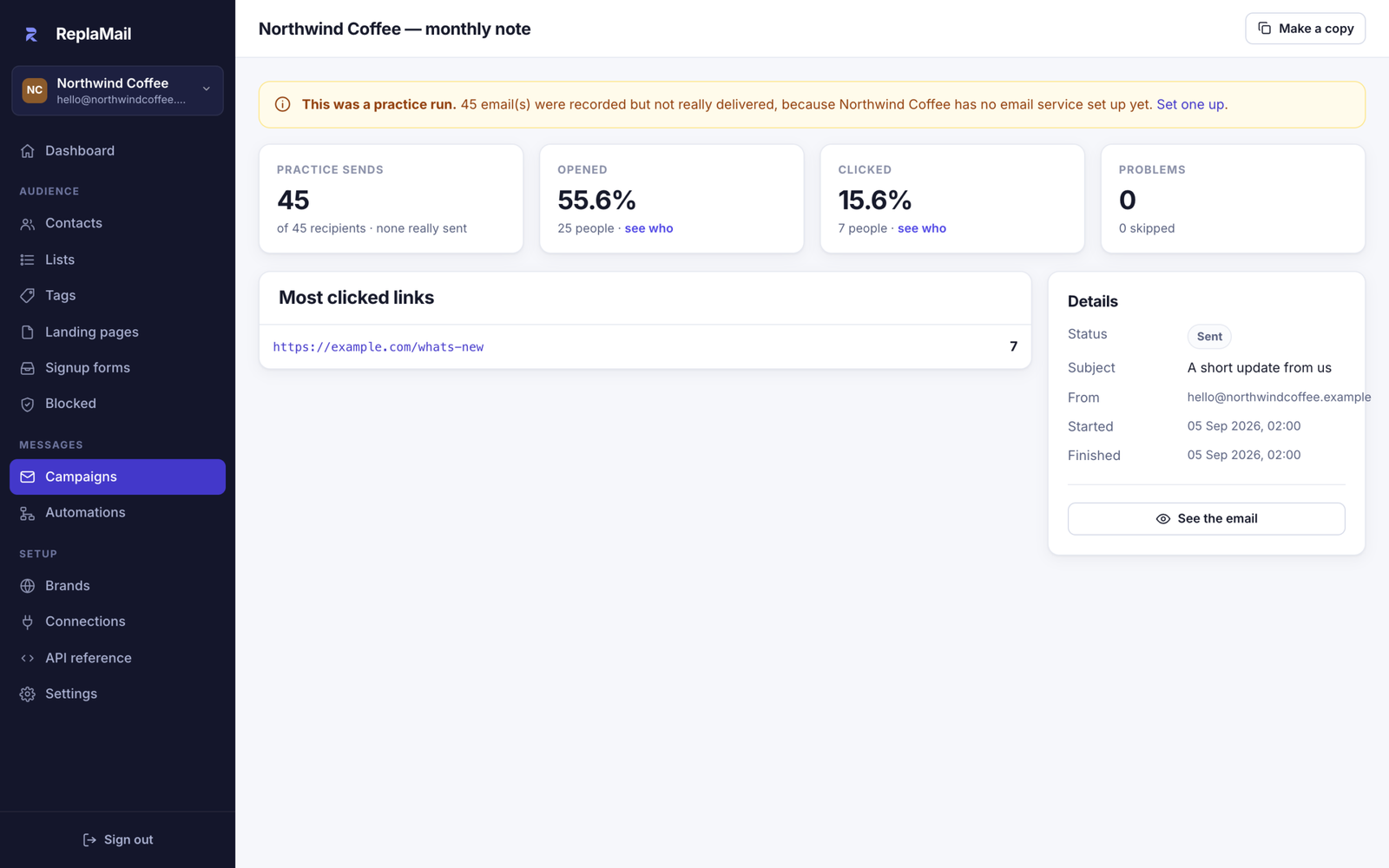Click the Contacts people icon
Image resolution: width=1389 pixels, height=868 pixels.
(28, 224)
